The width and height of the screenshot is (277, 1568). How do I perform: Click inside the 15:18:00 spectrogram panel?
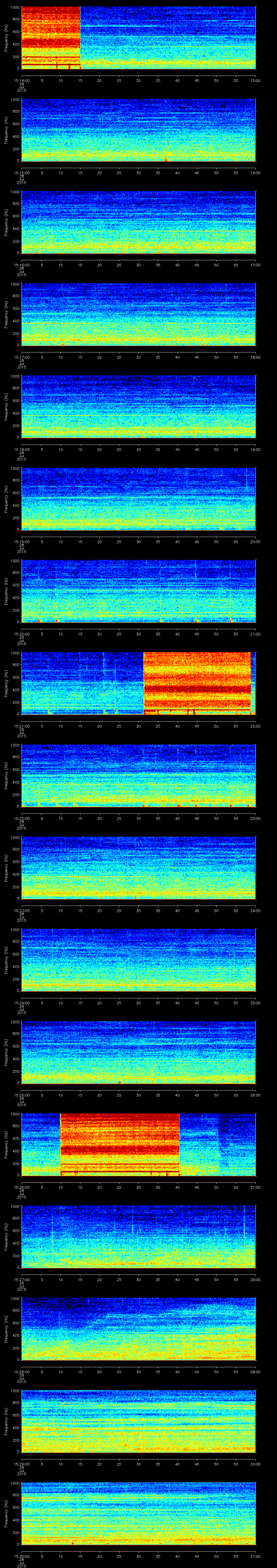click(138, 407)
